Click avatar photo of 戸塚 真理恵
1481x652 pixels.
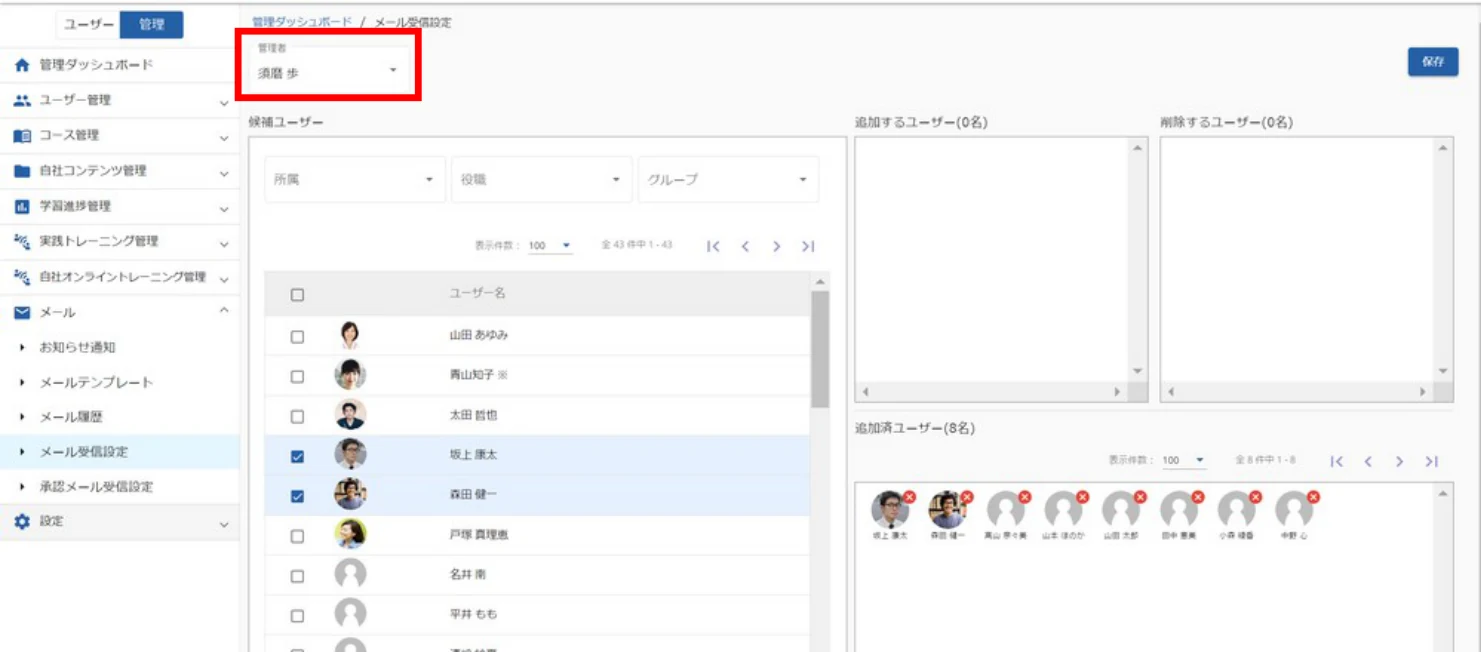350,535
